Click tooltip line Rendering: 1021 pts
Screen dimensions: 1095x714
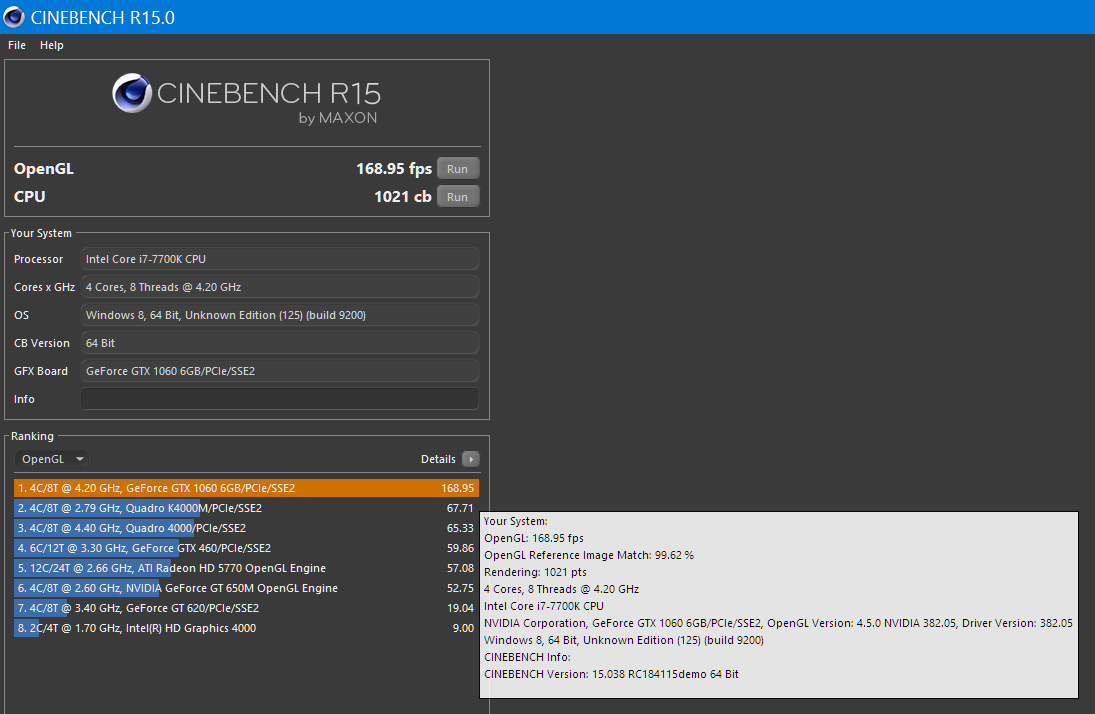535,572
